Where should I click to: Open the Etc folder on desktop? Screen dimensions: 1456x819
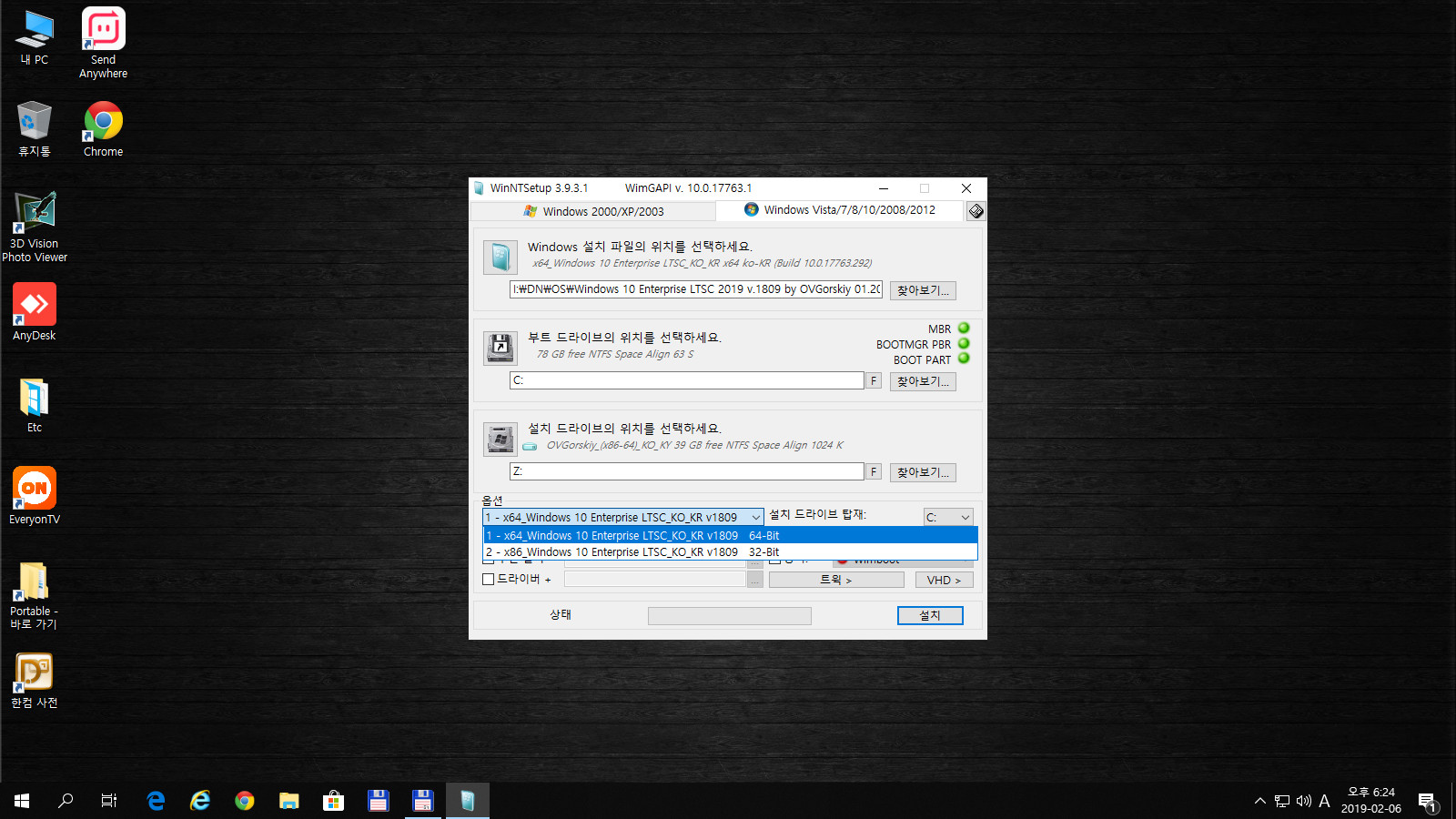coord(35,405)
